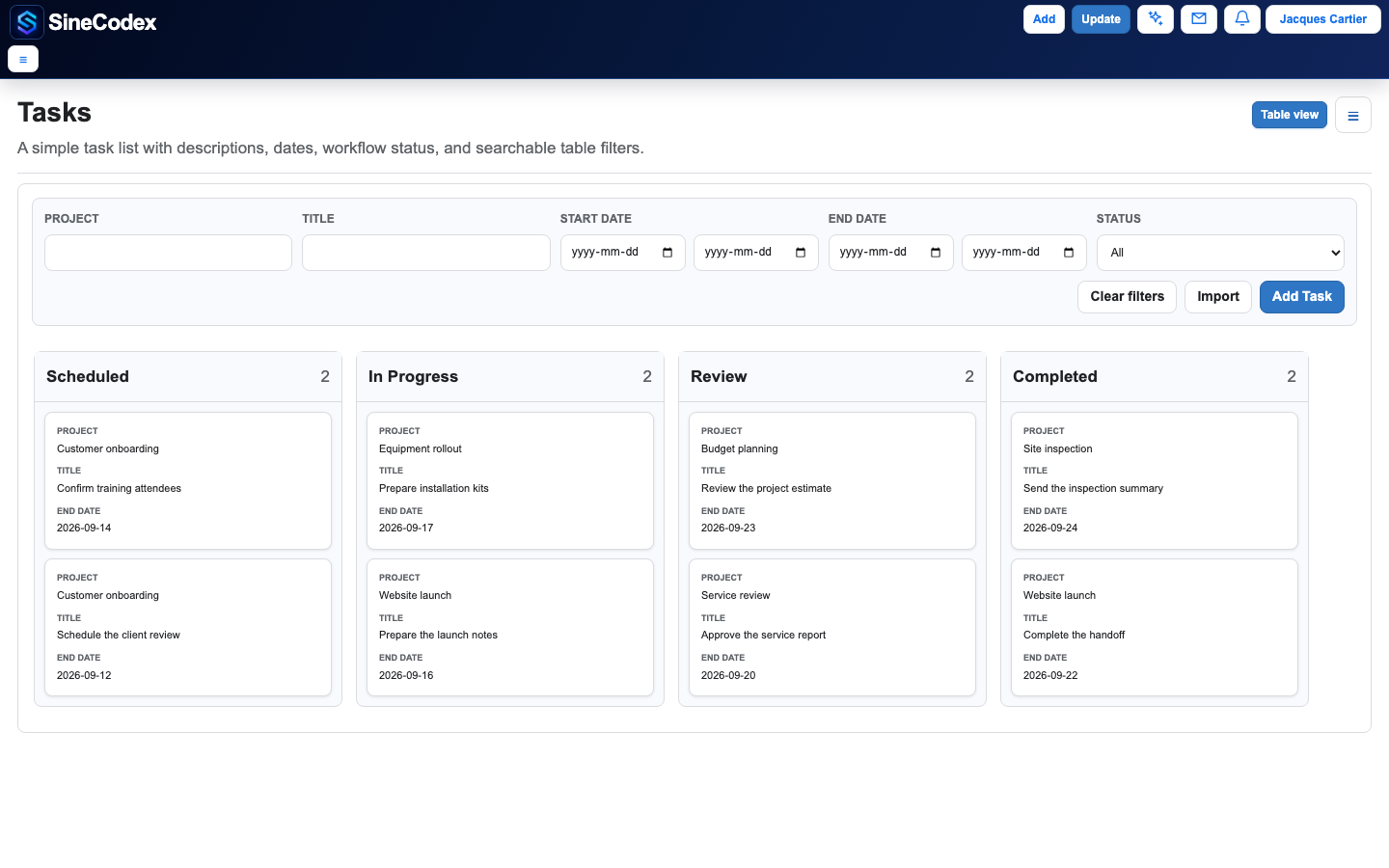Open the sparkle AI assistant icon
Image resolution: width=1389 pixels, height=868 pixels.
pyautogui.click(x=1156, y=19)
